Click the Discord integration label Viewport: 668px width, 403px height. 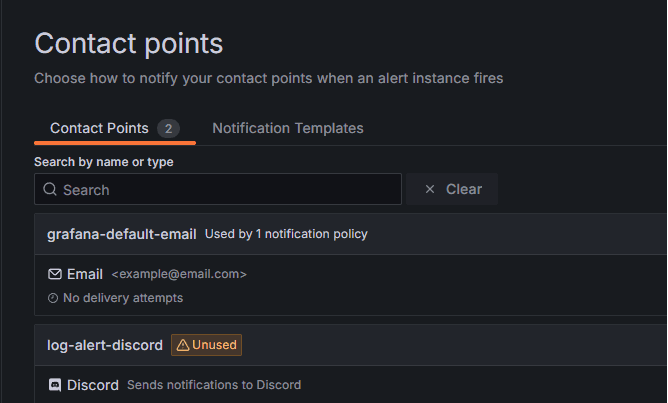93,385
